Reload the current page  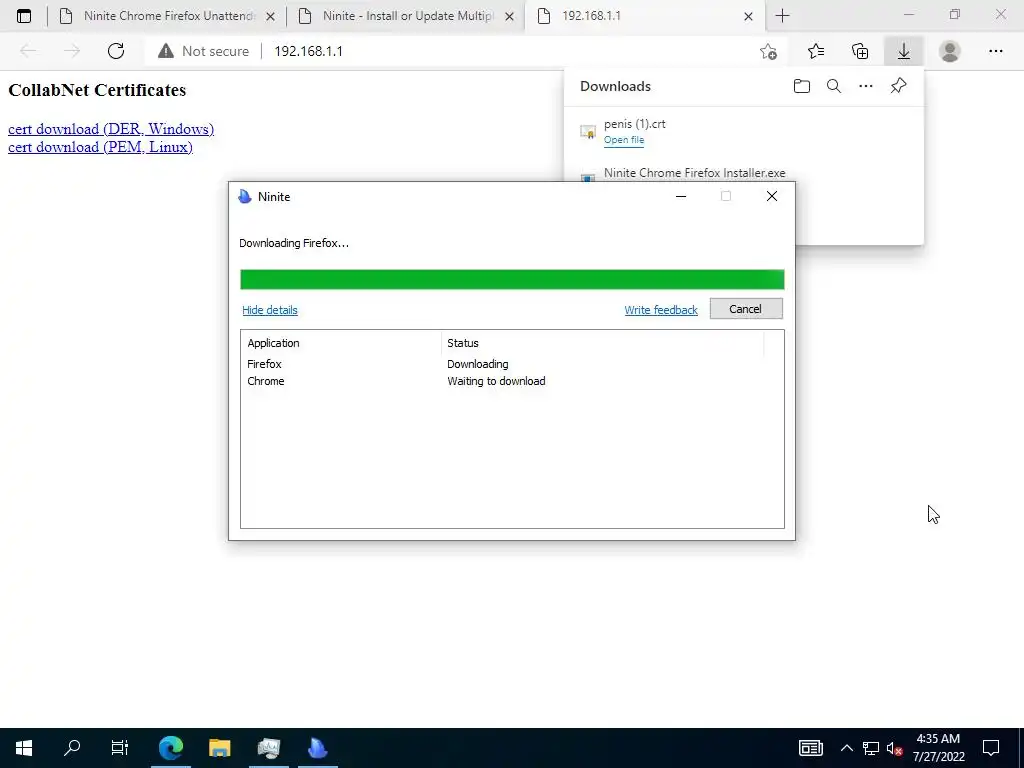116,51
